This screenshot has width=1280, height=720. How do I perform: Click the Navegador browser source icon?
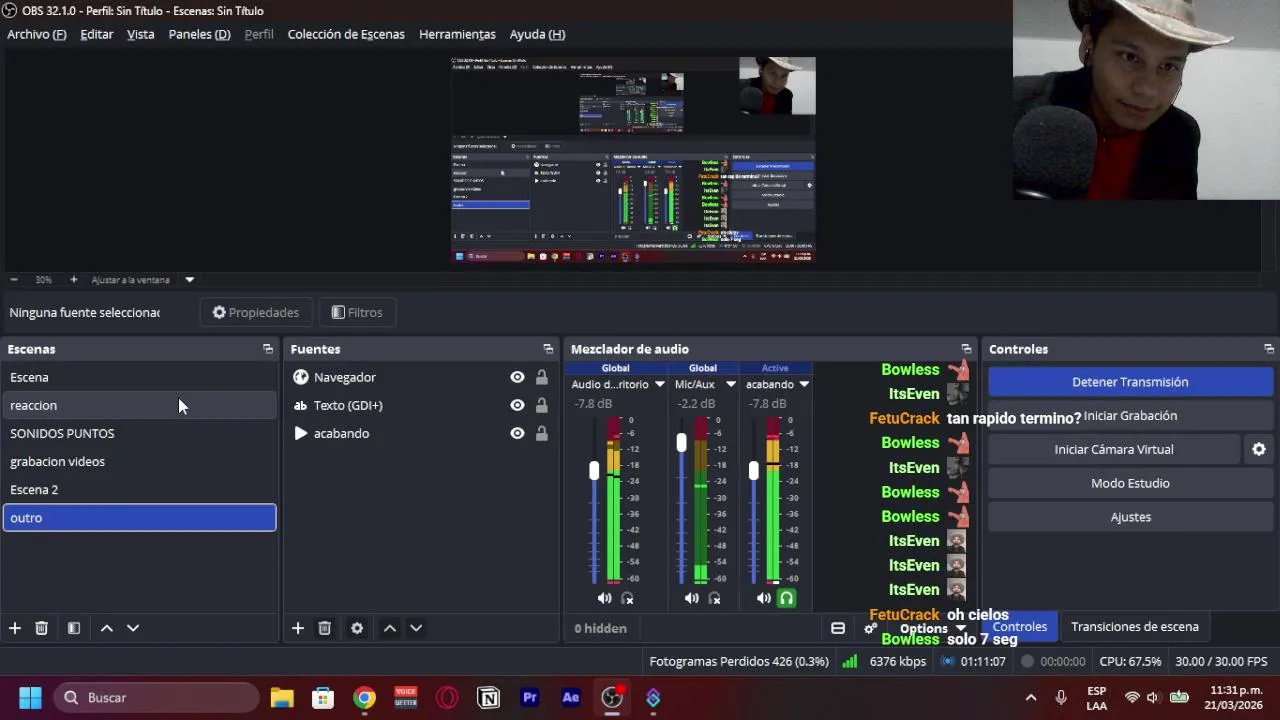pyautogui.click(x=301, y=377)
